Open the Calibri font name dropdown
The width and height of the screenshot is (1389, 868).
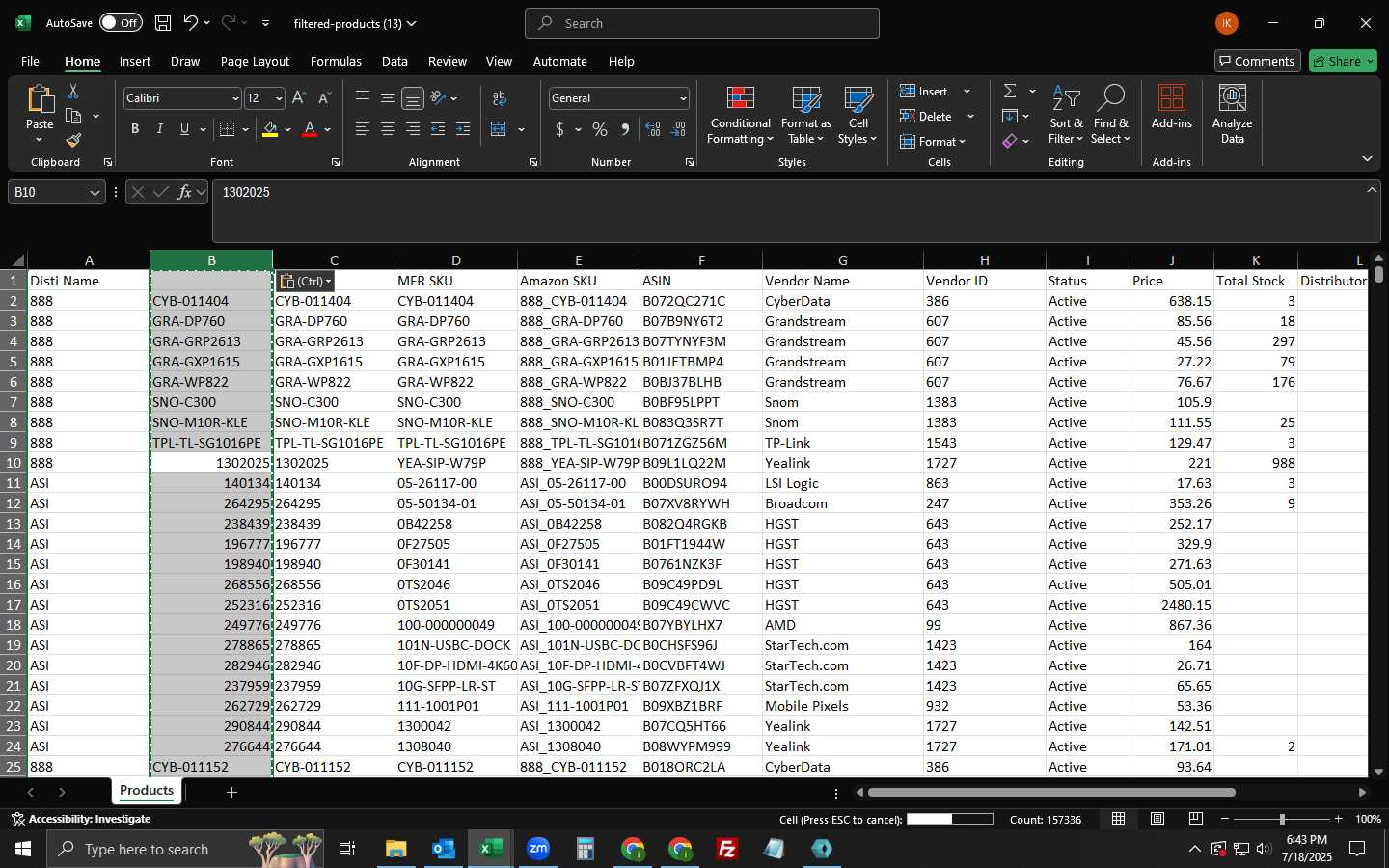click(x=234, y=98)
